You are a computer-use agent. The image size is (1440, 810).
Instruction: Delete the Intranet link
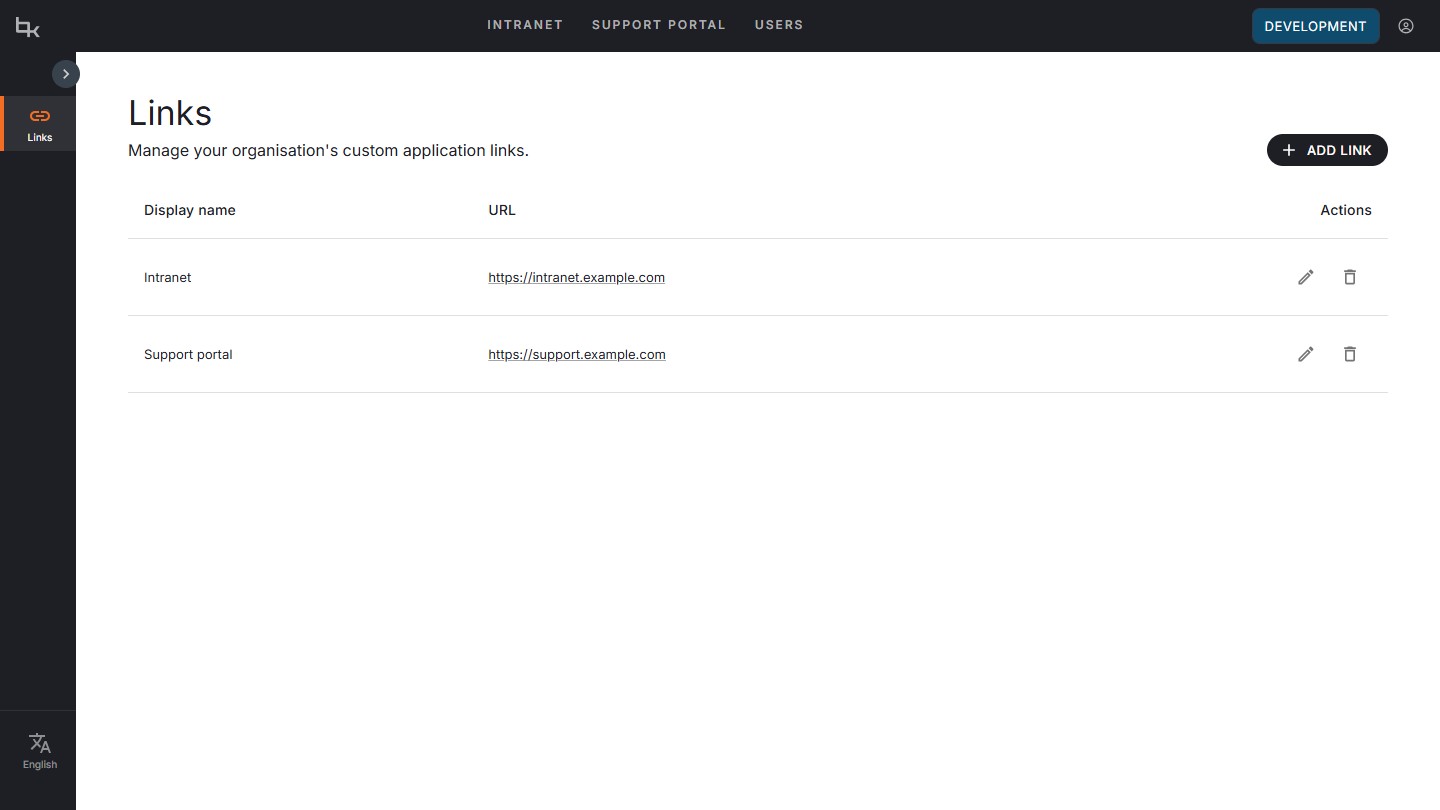(x=1350, y=277)
